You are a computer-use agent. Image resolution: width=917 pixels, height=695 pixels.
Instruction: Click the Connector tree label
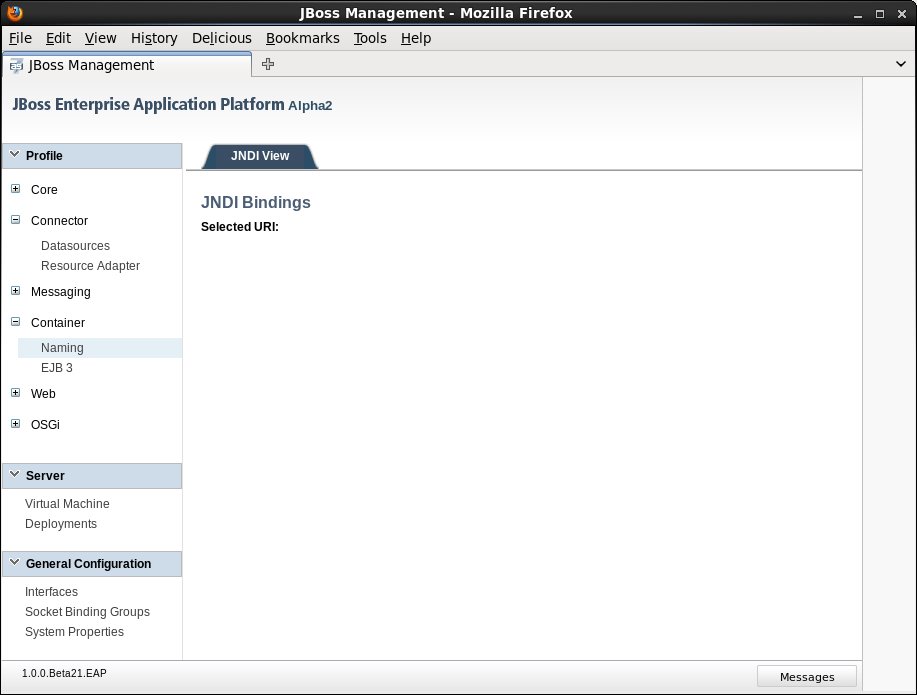click(x=59, y=221)
